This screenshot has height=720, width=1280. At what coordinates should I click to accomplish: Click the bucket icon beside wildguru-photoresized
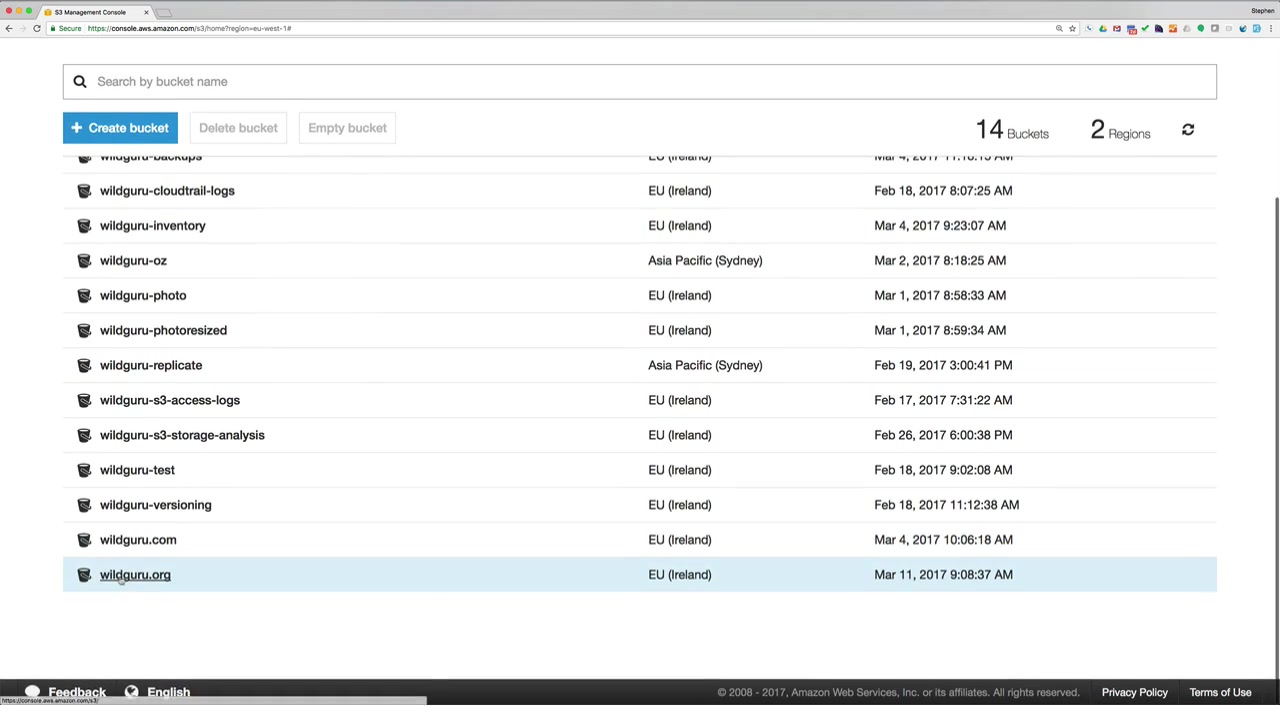pyautogui.click(x=84, y=331)
